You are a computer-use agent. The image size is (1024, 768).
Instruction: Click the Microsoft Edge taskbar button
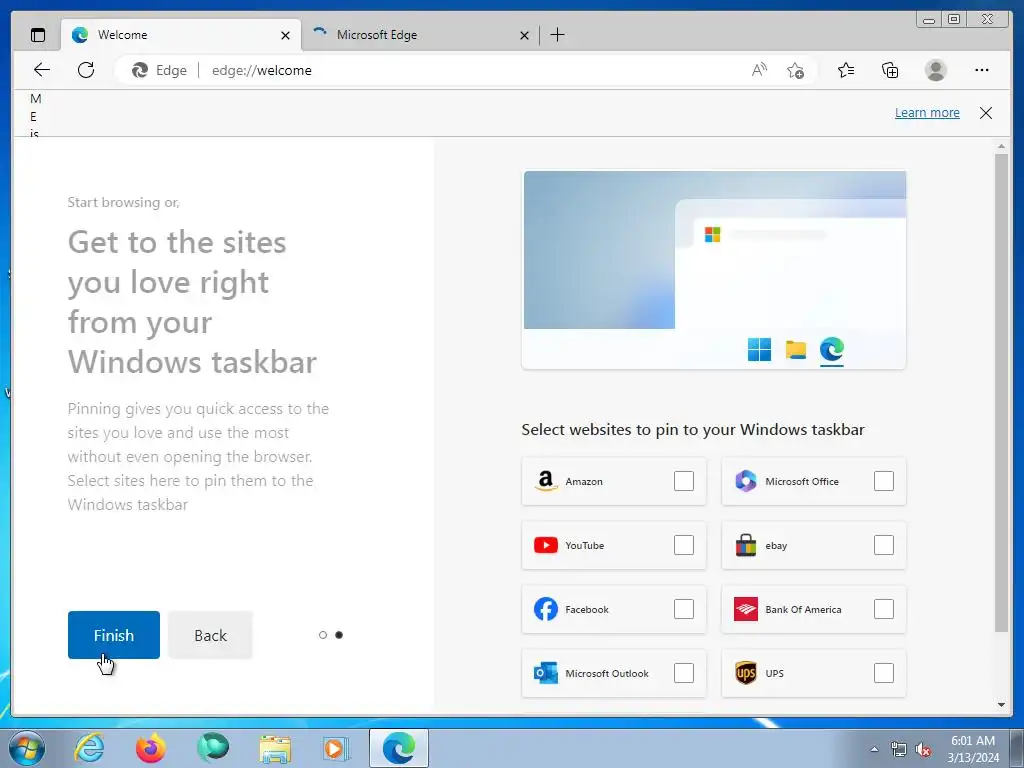(x=399, y=748)
